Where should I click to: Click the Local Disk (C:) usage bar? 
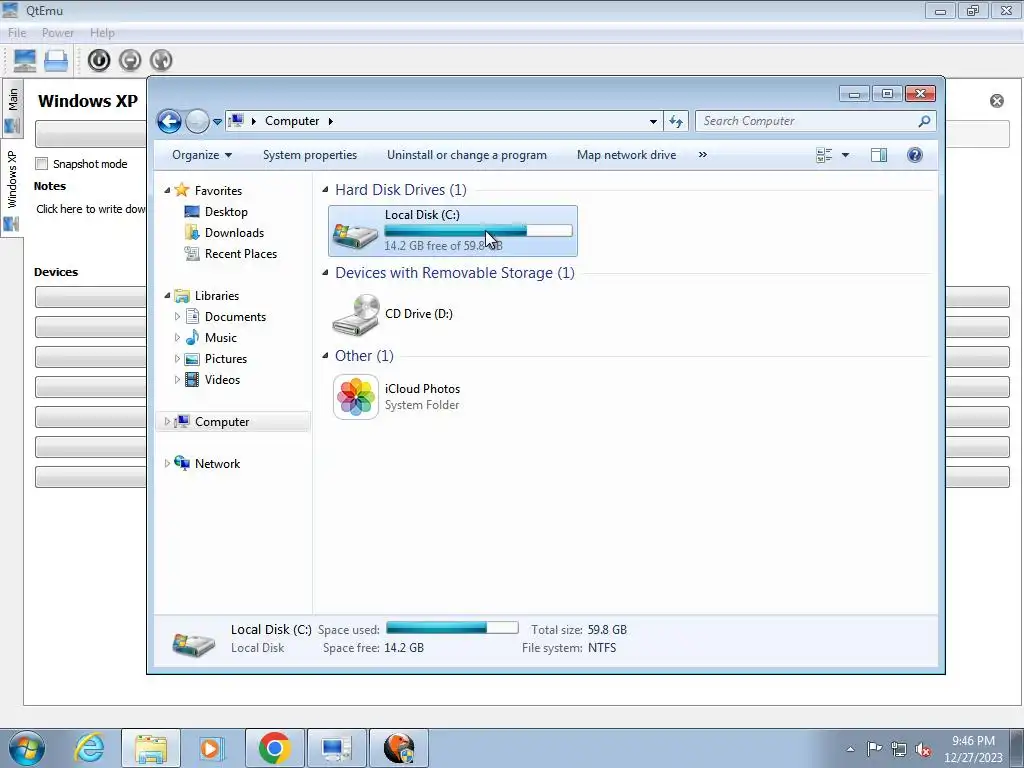(x=478, y=231)
